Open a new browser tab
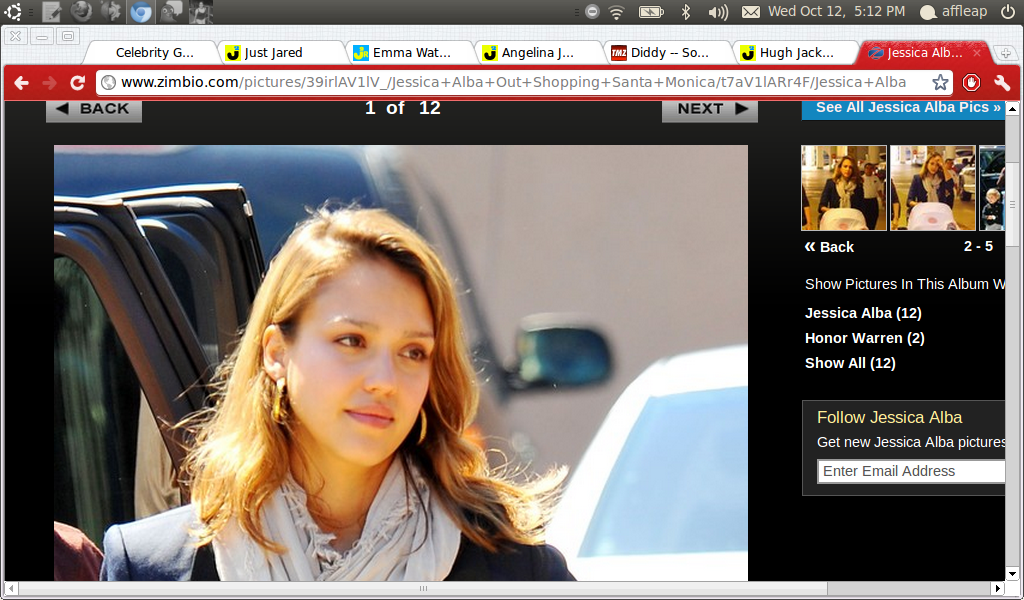This screenshot has width=1024, height=600. click(1006, 54)
